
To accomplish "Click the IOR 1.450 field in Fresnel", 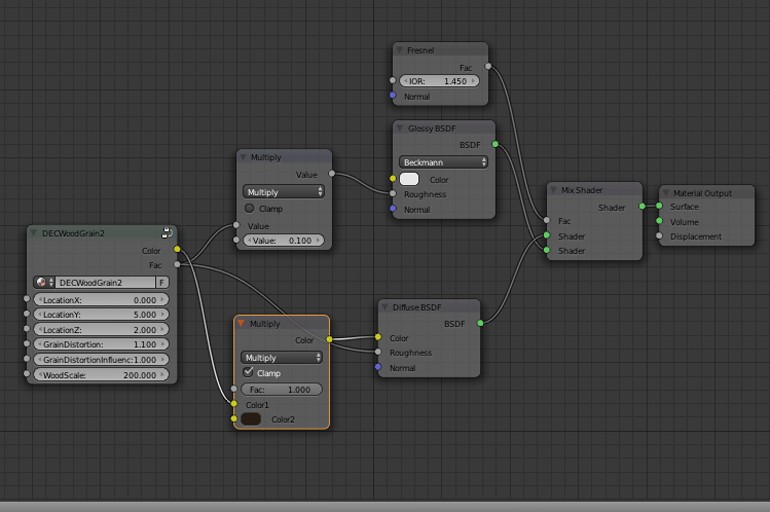I will point(440,81).
